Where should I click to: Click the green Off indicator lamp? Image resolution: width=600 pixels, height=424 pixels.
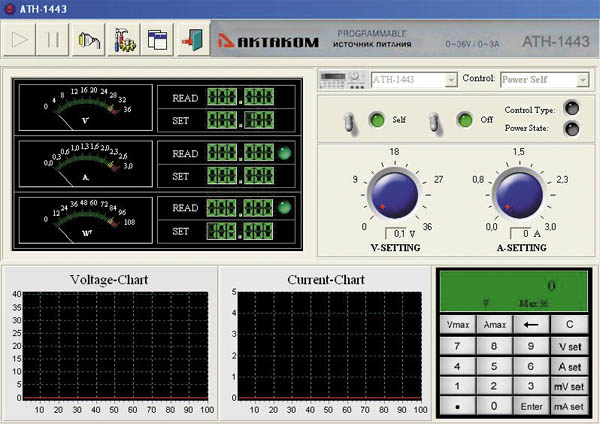coord(465,120)
